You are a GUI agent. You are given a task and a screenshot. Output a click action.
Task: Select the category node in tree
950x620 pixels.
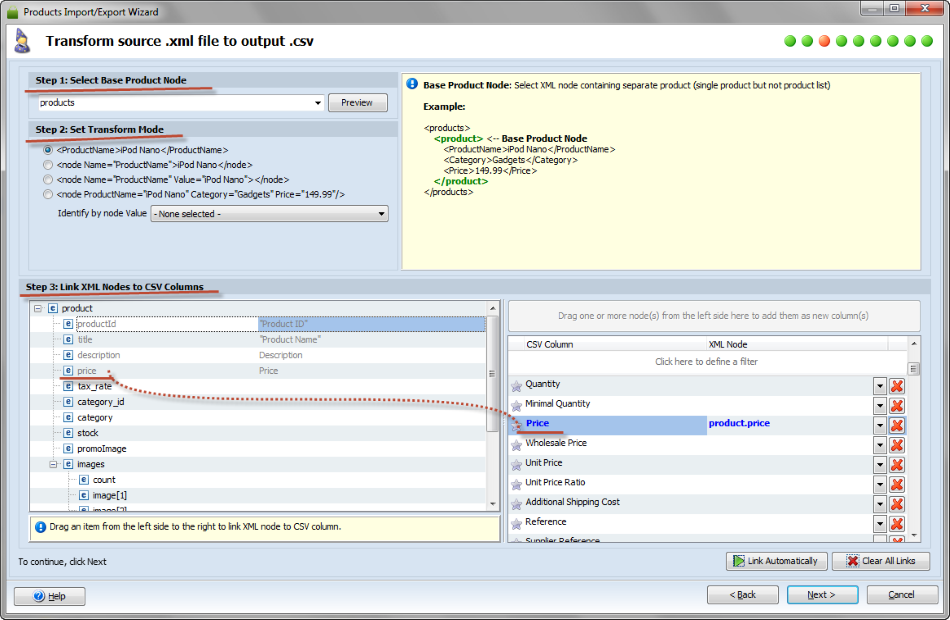point(95,418)
